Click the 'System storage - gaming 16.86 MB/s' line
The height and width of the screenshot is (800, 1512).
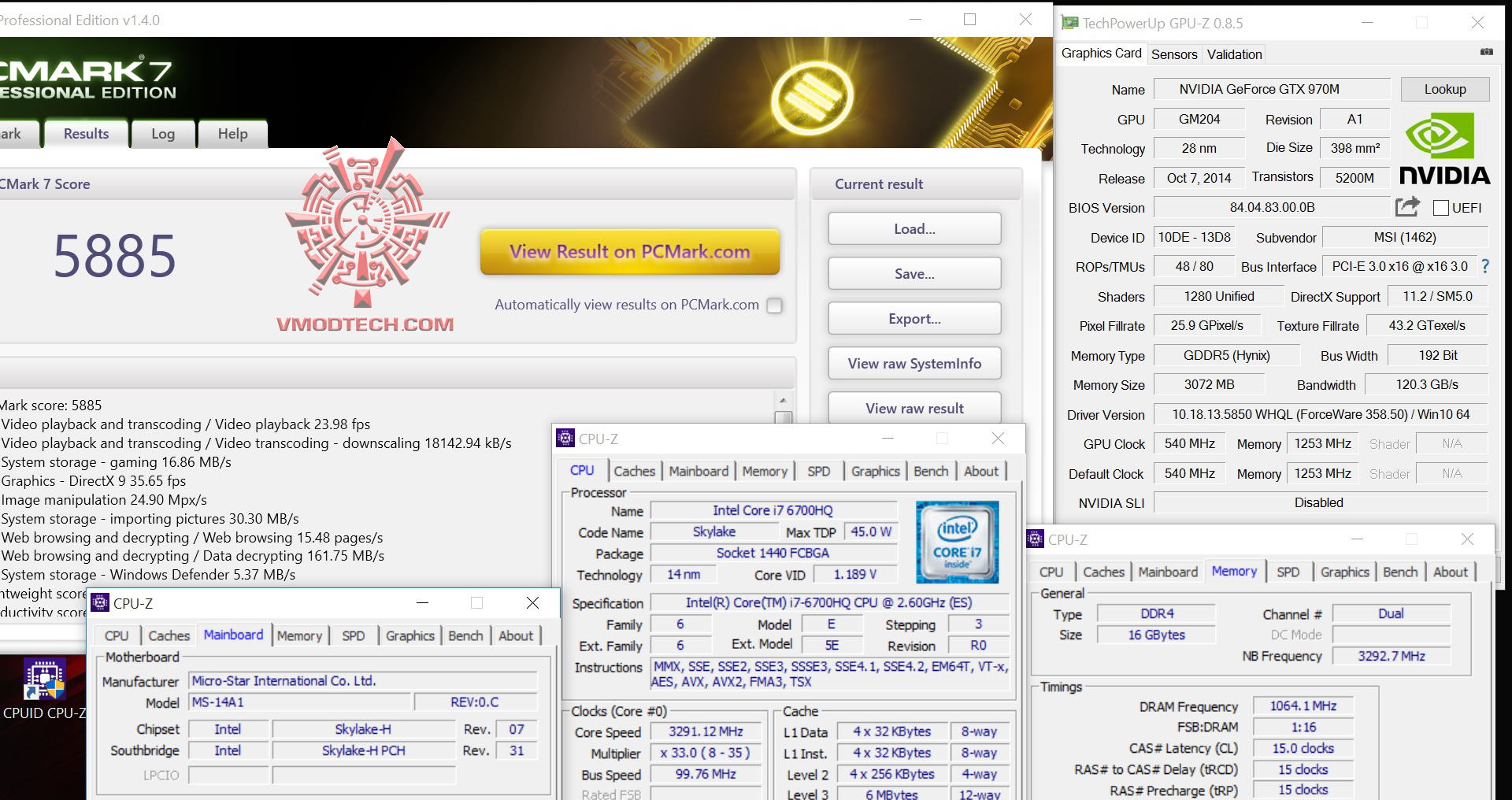tap(116, 462)
